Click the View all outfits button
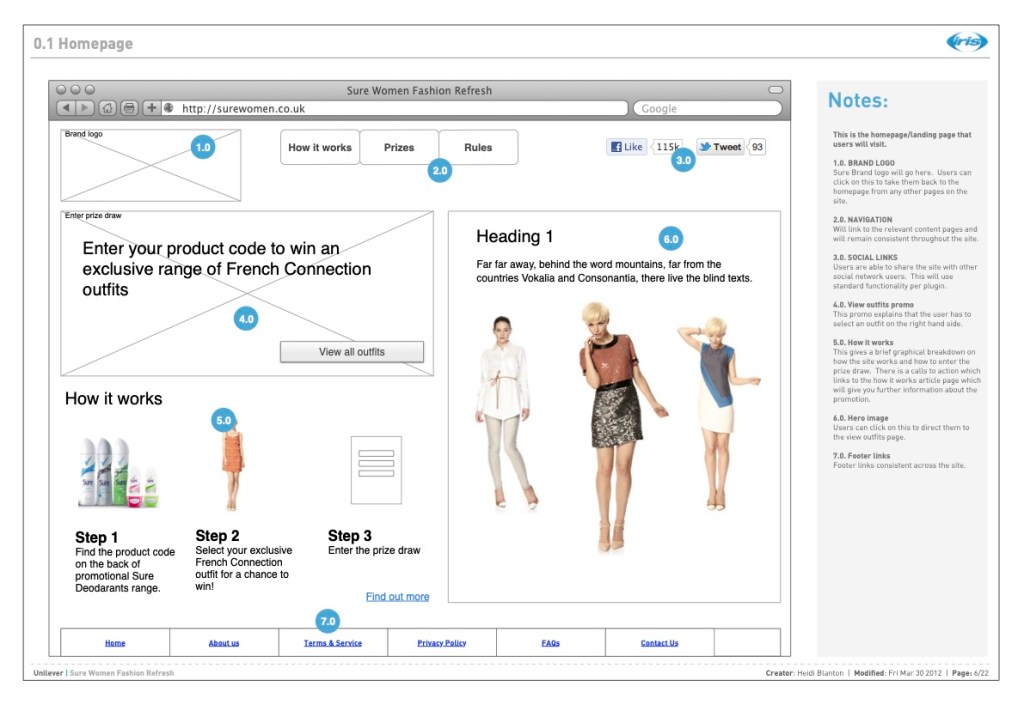This screenshot has height=723, width=1024. [x=352, y=352]
